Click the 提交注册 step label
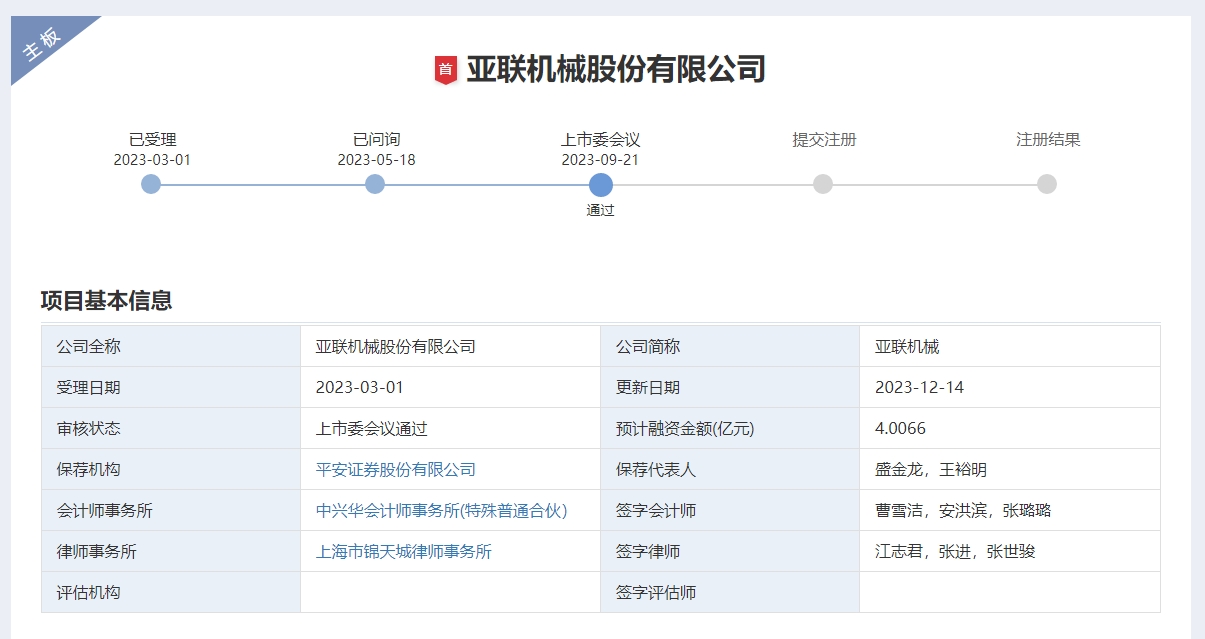1205x639 pixels. 825,140
